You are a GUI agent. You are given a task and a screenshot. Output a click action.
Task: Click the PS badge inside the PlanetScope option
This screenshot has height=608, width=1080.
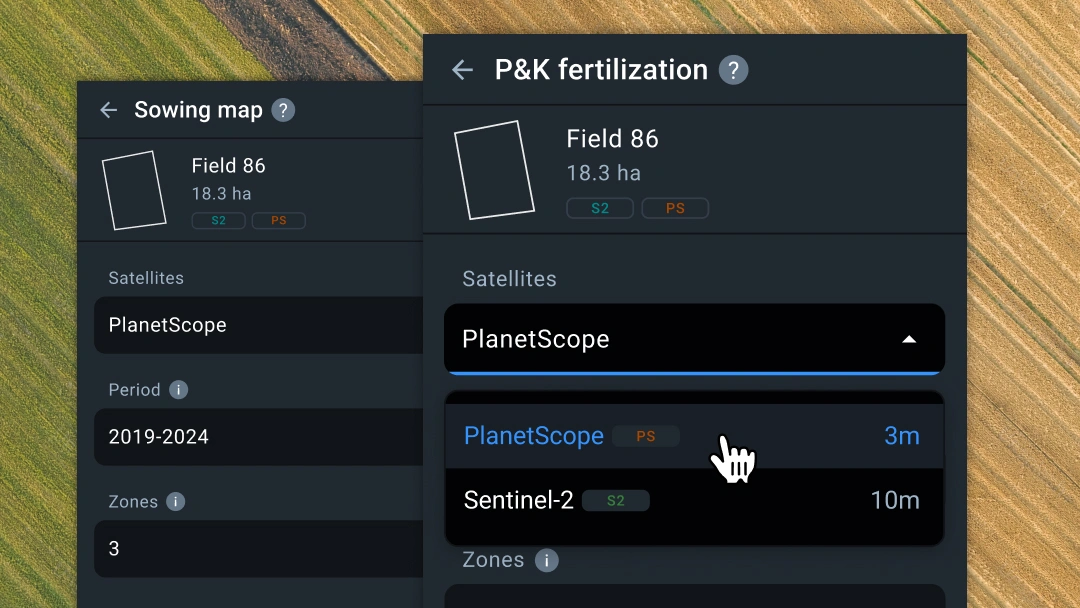point(646,436)
